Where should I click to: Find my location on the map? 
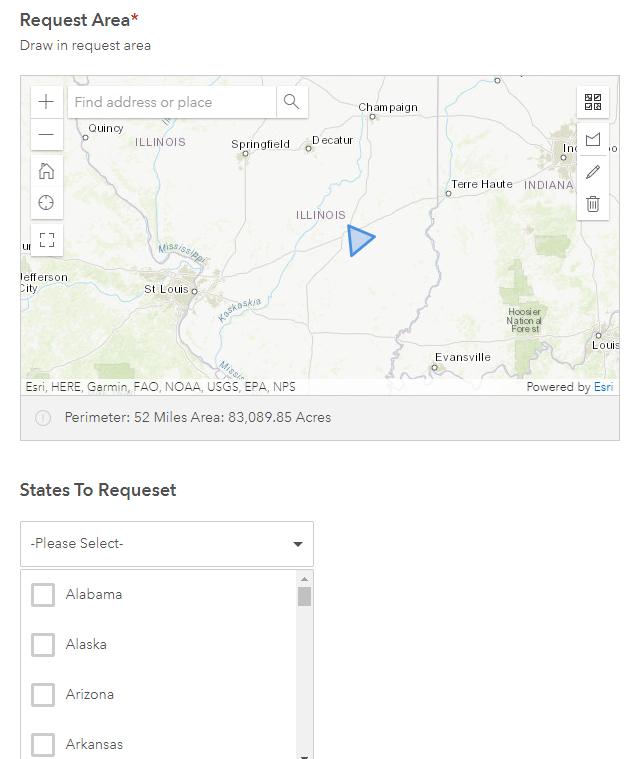[x=46, y=203]
